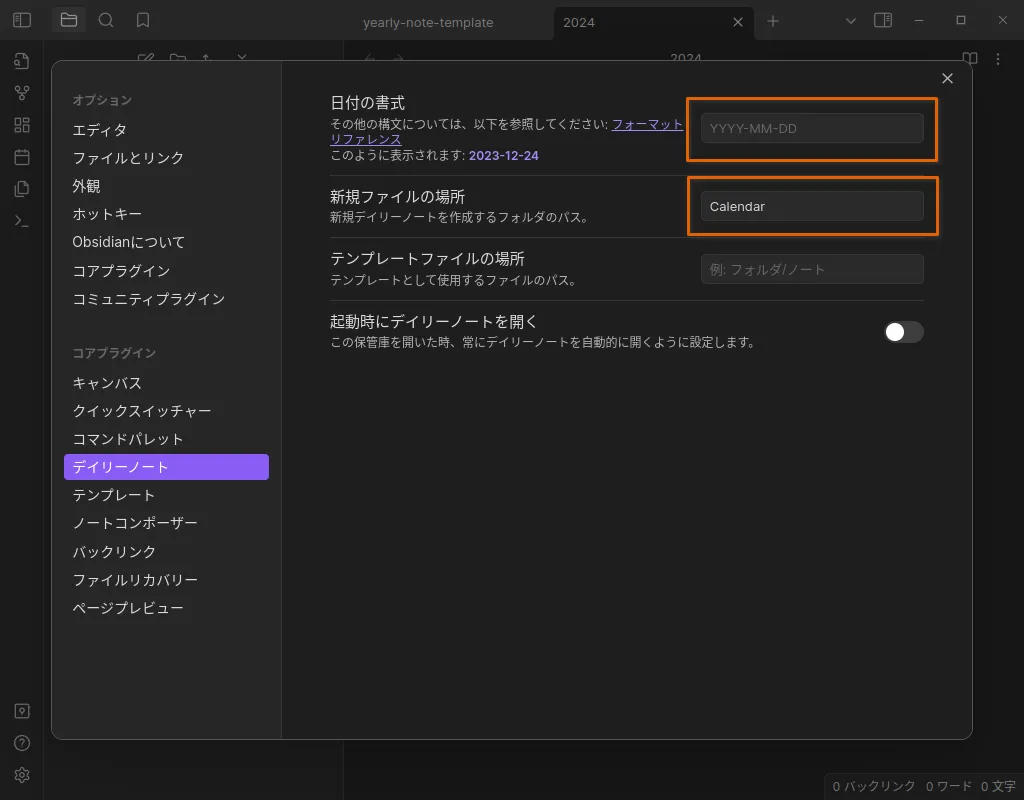1024x800 pixels.
Task: Open the フォーマットリファレンス link
Action: (x=647, y=125)
